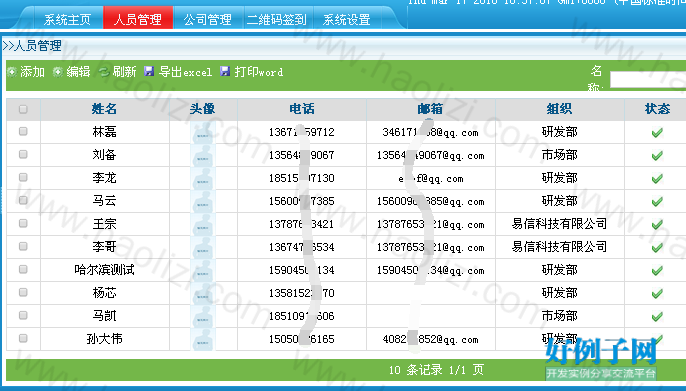
Task: Click the 组织 column header
Action: click(x=560, y=109)
